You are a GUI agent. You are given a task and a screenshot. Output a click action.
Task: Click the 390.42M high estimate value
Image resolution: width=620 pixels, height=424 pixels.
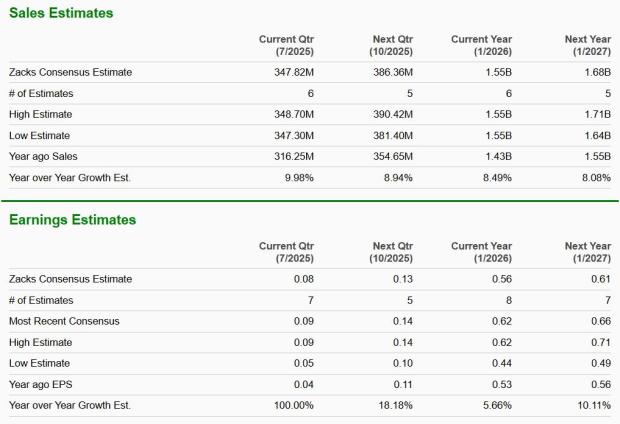tap(393, 114)
